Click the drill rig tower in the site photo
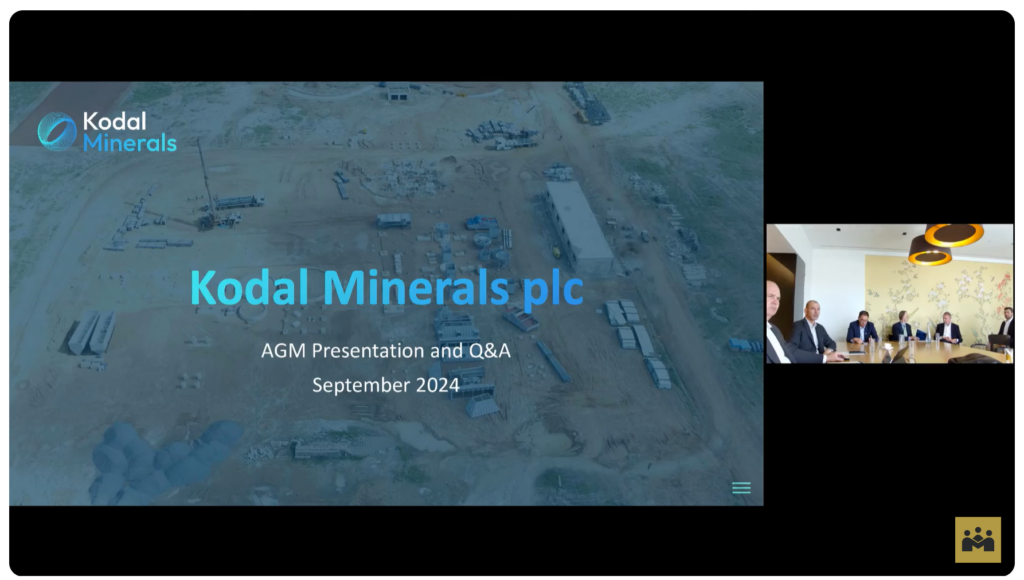This screenshot has width=1024, height=580. pos(206,180)
